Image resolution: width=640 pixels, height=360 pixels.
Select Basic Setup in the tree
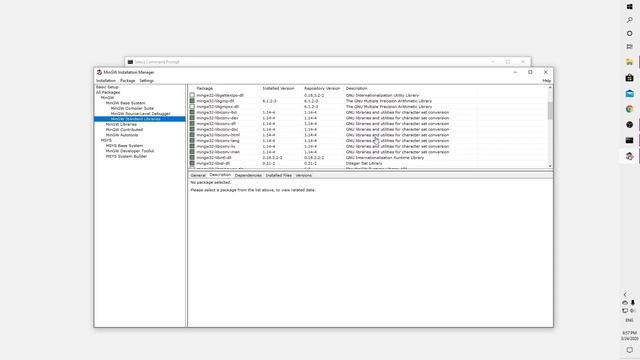(107, 87)
